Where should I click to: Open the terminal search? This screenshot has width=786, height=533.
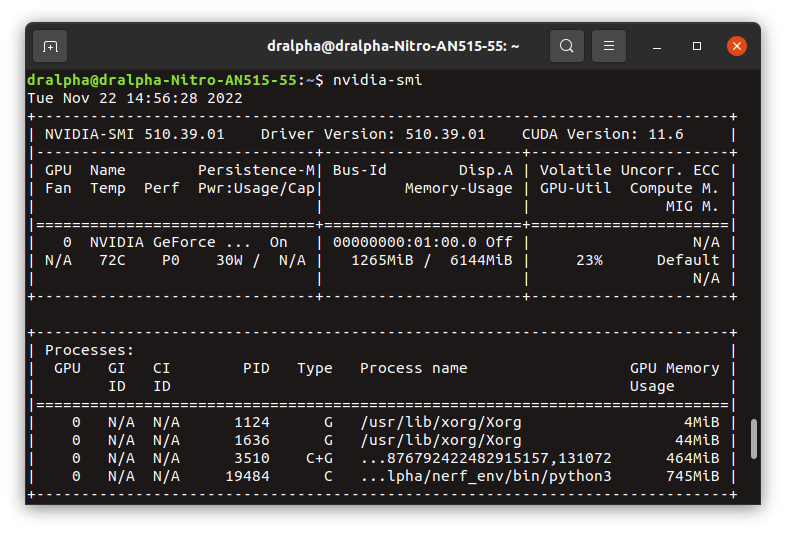tap(566, 46)
